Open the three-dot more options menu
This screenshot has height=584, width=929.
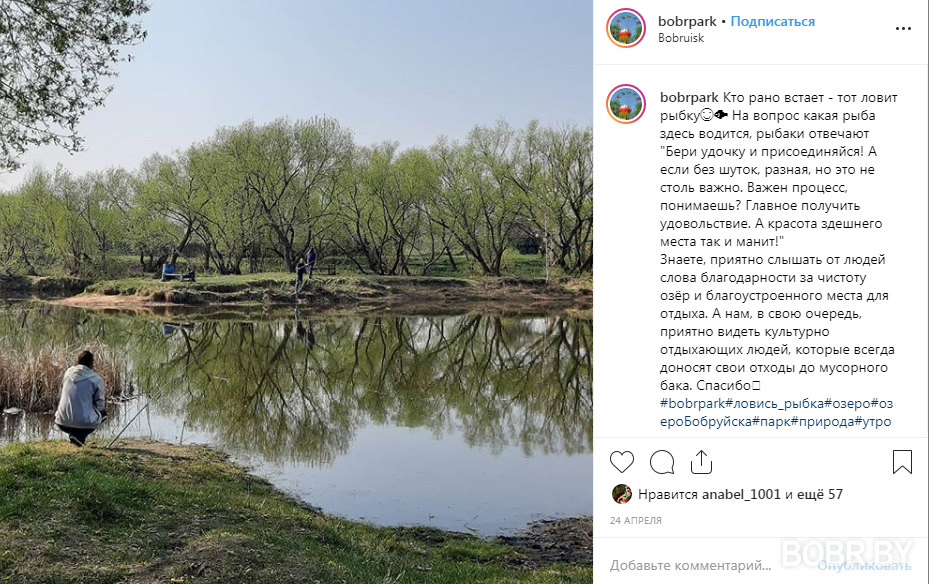tap(903, 28)
